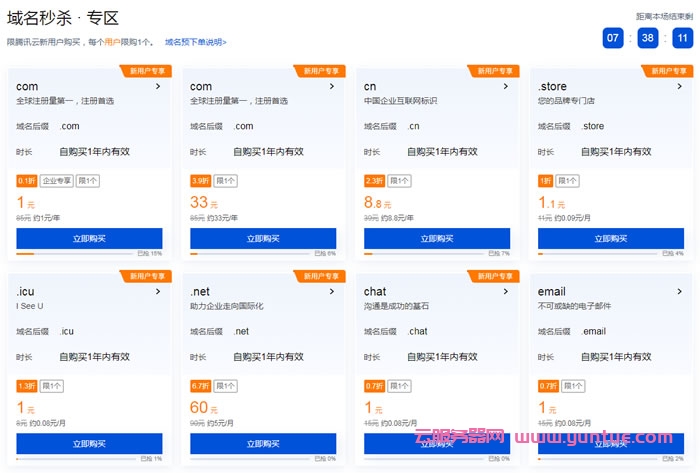700x473 pixels.
Task: Buy the .store domain with 立即购买
Action: [x=611, y=239]
